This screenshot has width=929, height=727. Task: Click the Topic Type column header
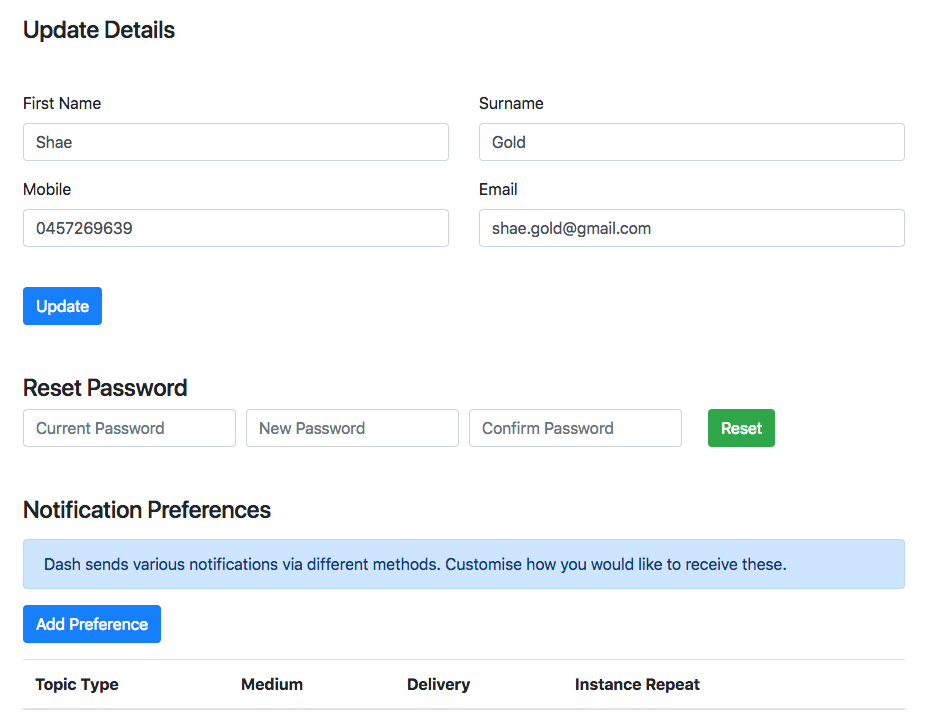pyautogui.click(x=77, y=684)
